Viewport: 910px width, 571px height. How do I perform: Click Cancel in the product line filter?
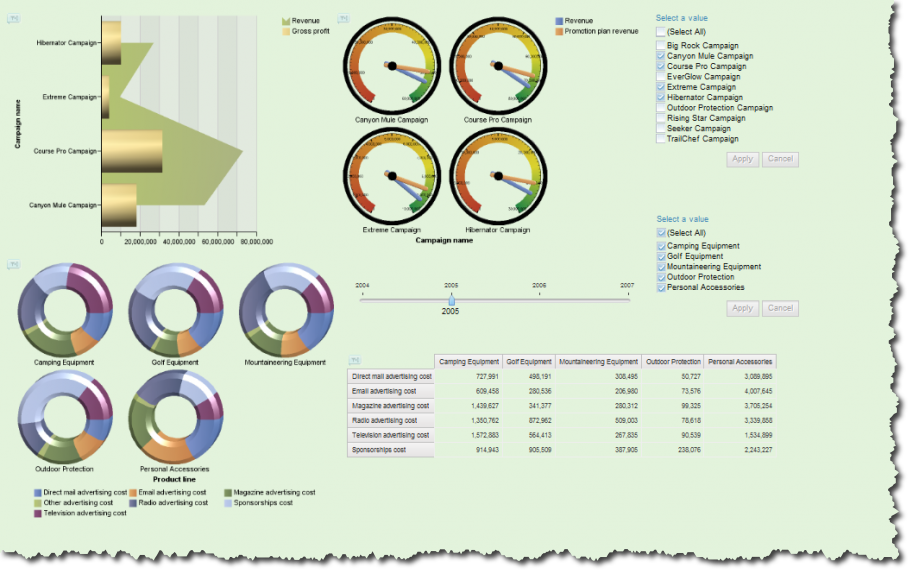coord(780,308)
